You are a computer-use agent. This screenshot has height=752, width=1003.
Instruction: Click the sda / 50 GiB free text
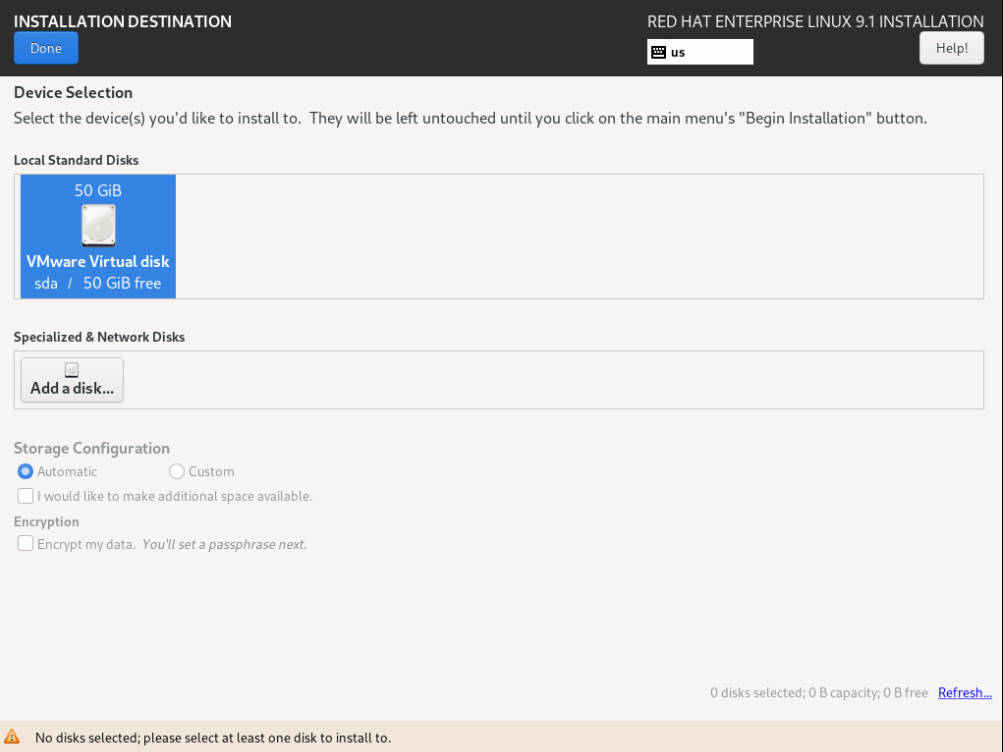tap(98, 283)
